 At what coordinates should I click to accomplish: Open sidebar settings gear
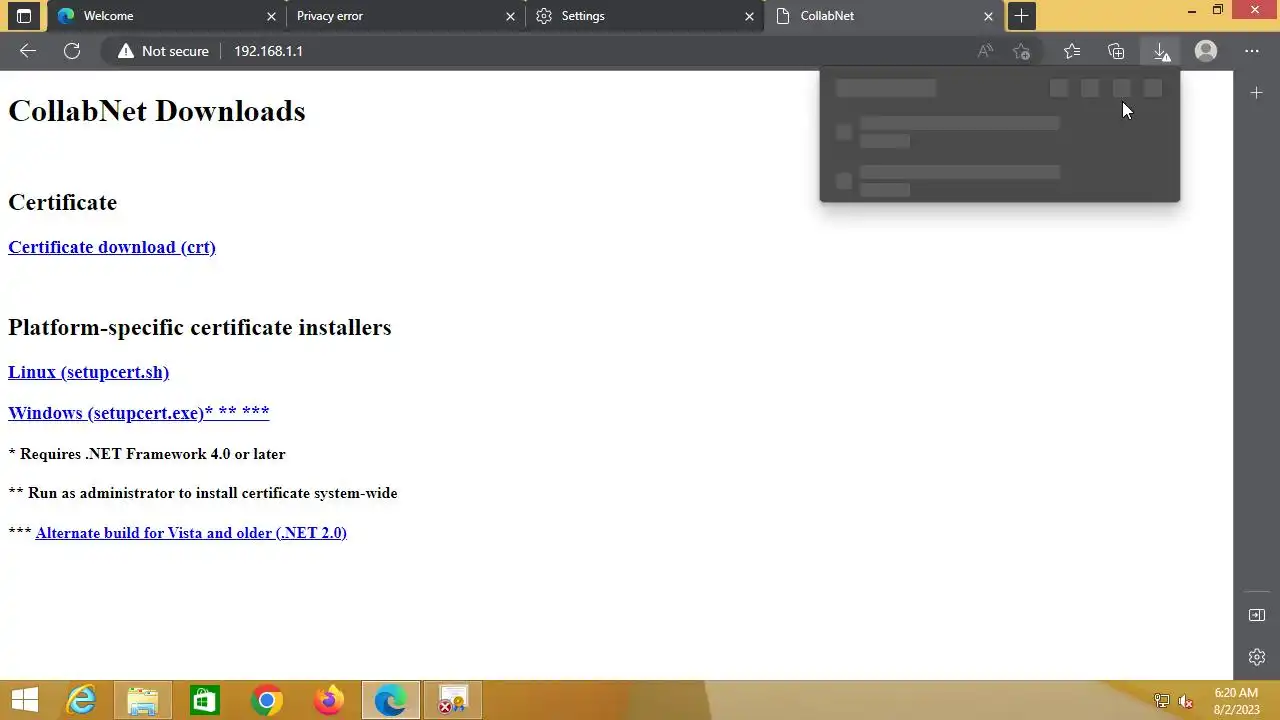click(x=1257, y=657)
